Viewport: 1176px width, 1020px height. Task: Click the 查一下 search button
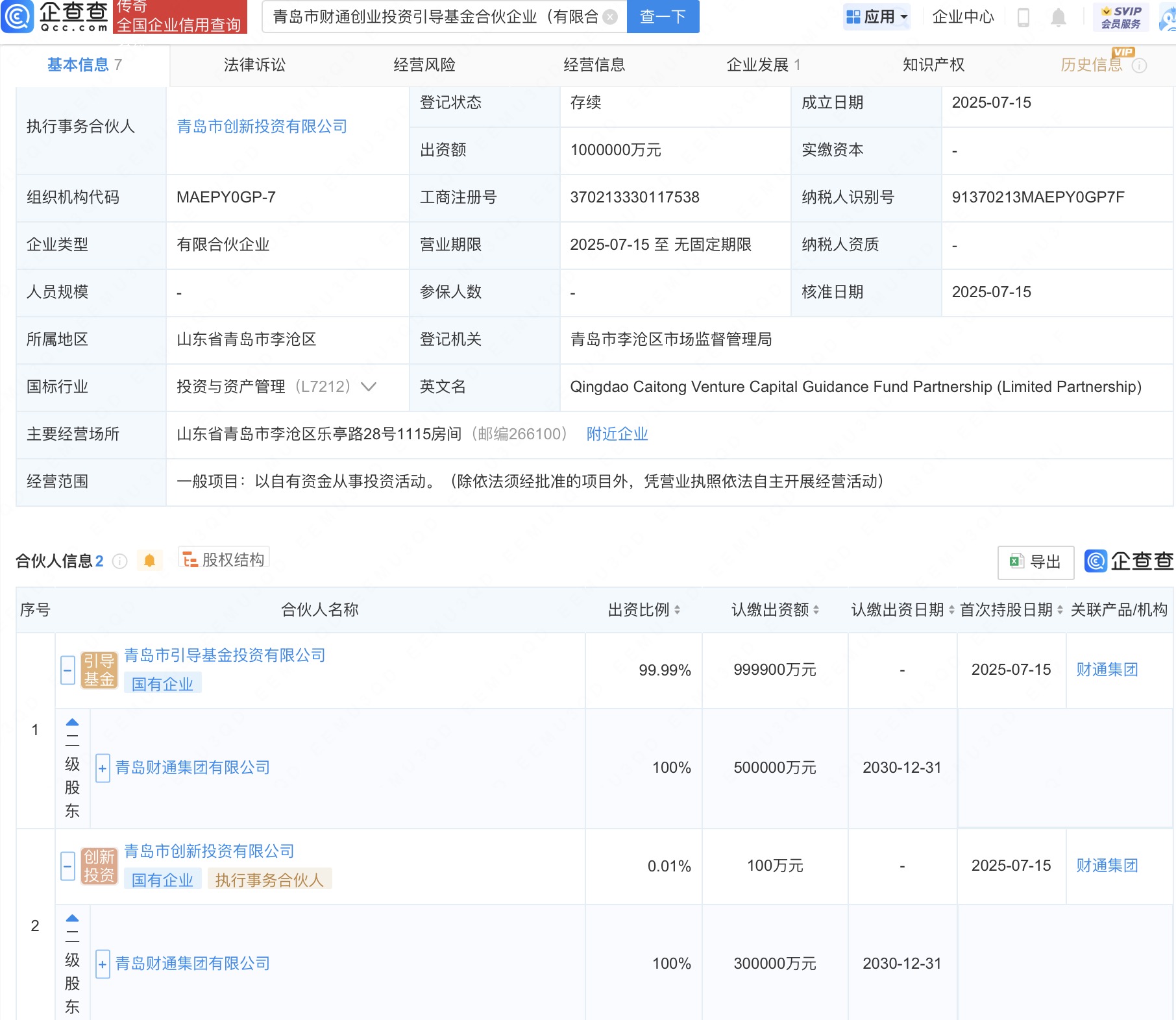663,17
